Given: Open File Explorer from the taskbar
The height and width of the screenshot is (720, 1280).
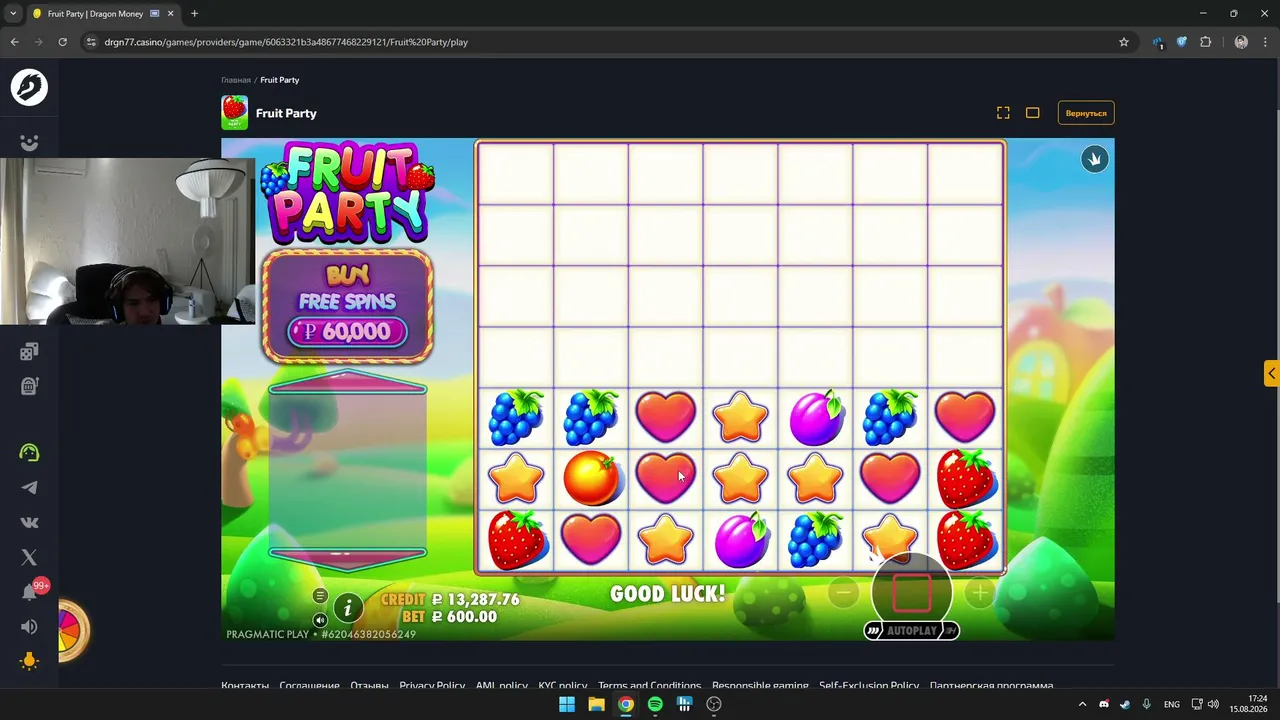Looking at the screenshot, I should [596, 704].
